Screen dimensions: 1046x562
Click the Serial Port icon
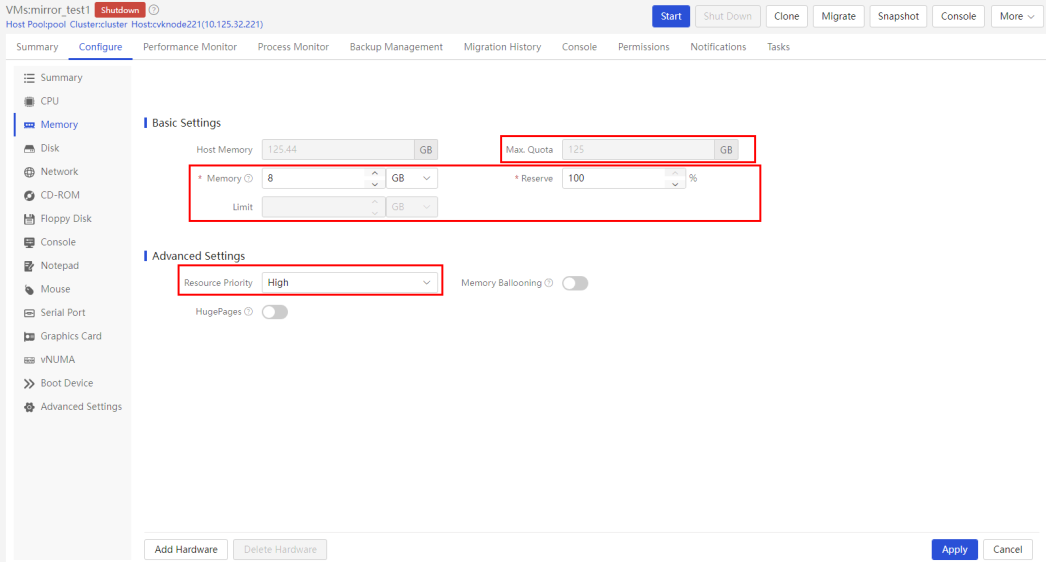[x=29, y=313]
